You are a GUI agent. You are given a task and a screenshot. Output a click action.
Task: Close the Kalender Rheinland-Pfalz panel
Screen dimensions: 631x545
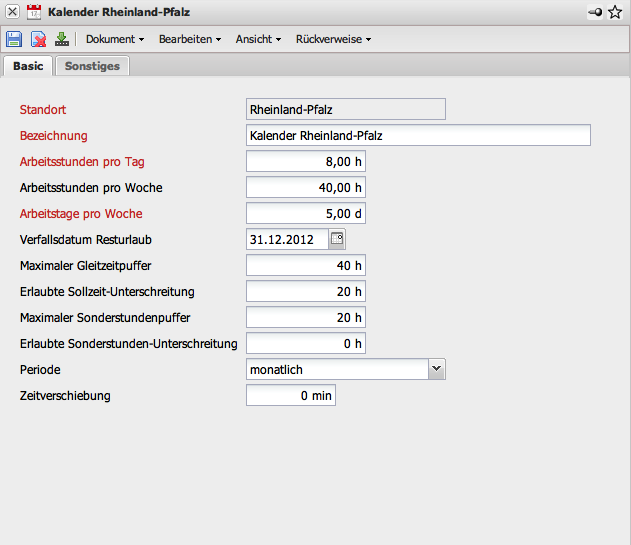coord(12,12)
